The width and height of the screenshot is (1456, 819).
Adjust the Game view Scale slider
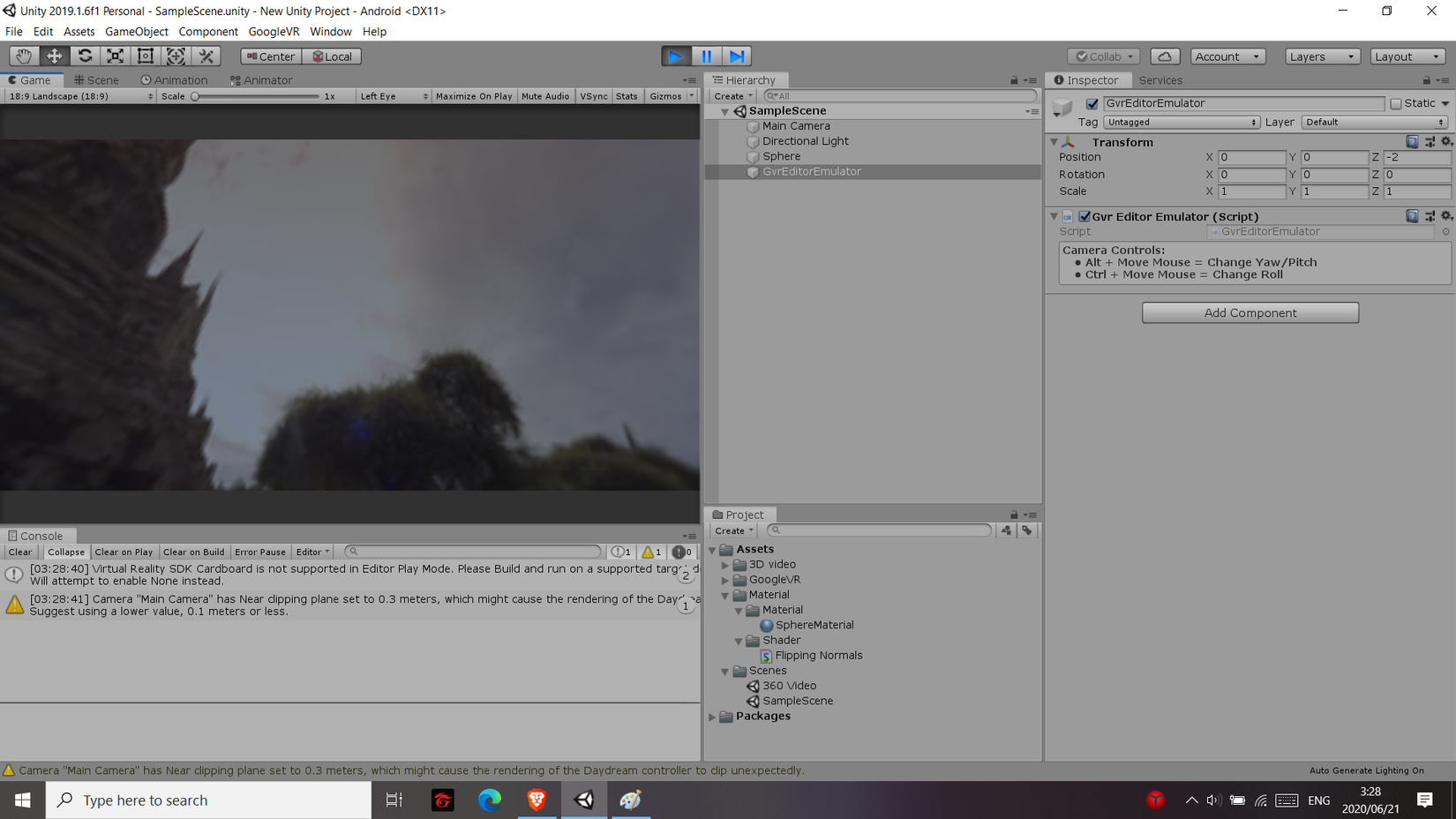click(x=256, y=96)
